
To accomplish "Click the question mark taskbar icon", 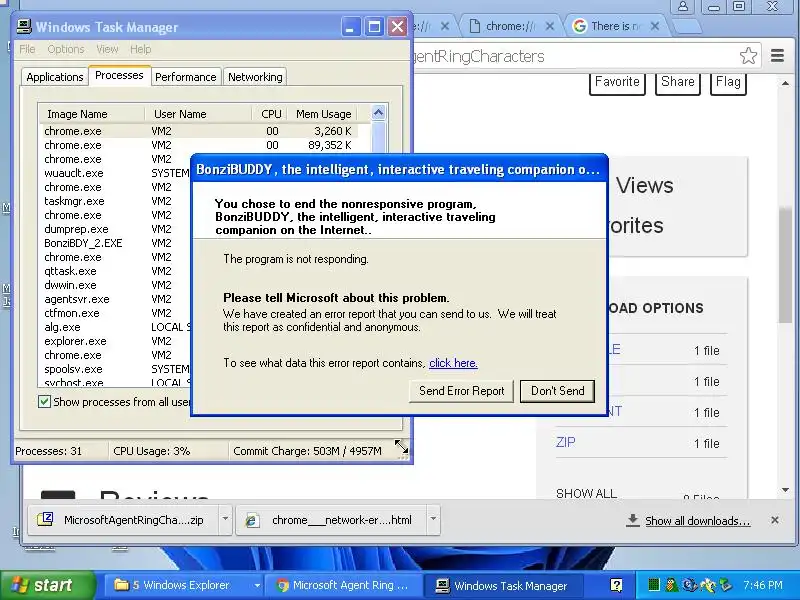I will tap(616, 585).
